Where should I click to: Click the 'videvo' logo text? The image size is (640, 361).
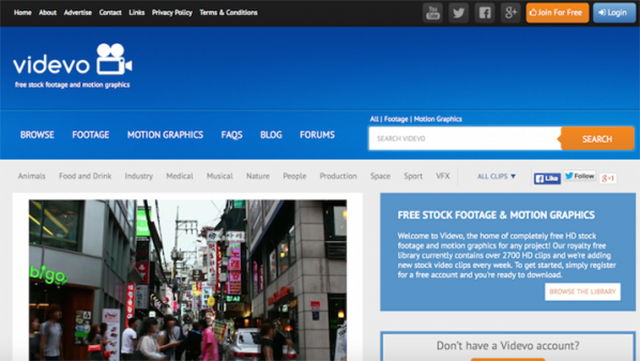click(x=51, y=65)
